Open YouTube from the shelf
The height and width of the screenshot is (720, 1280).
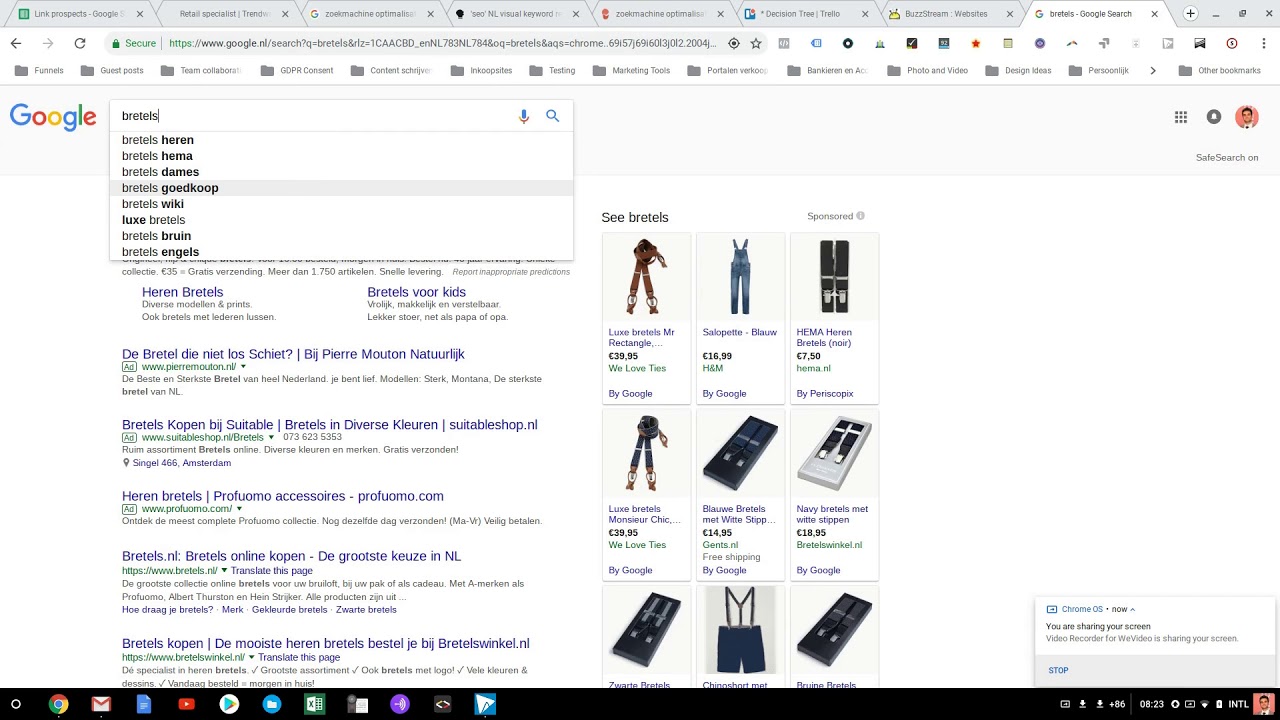click(x=186, y=704)
